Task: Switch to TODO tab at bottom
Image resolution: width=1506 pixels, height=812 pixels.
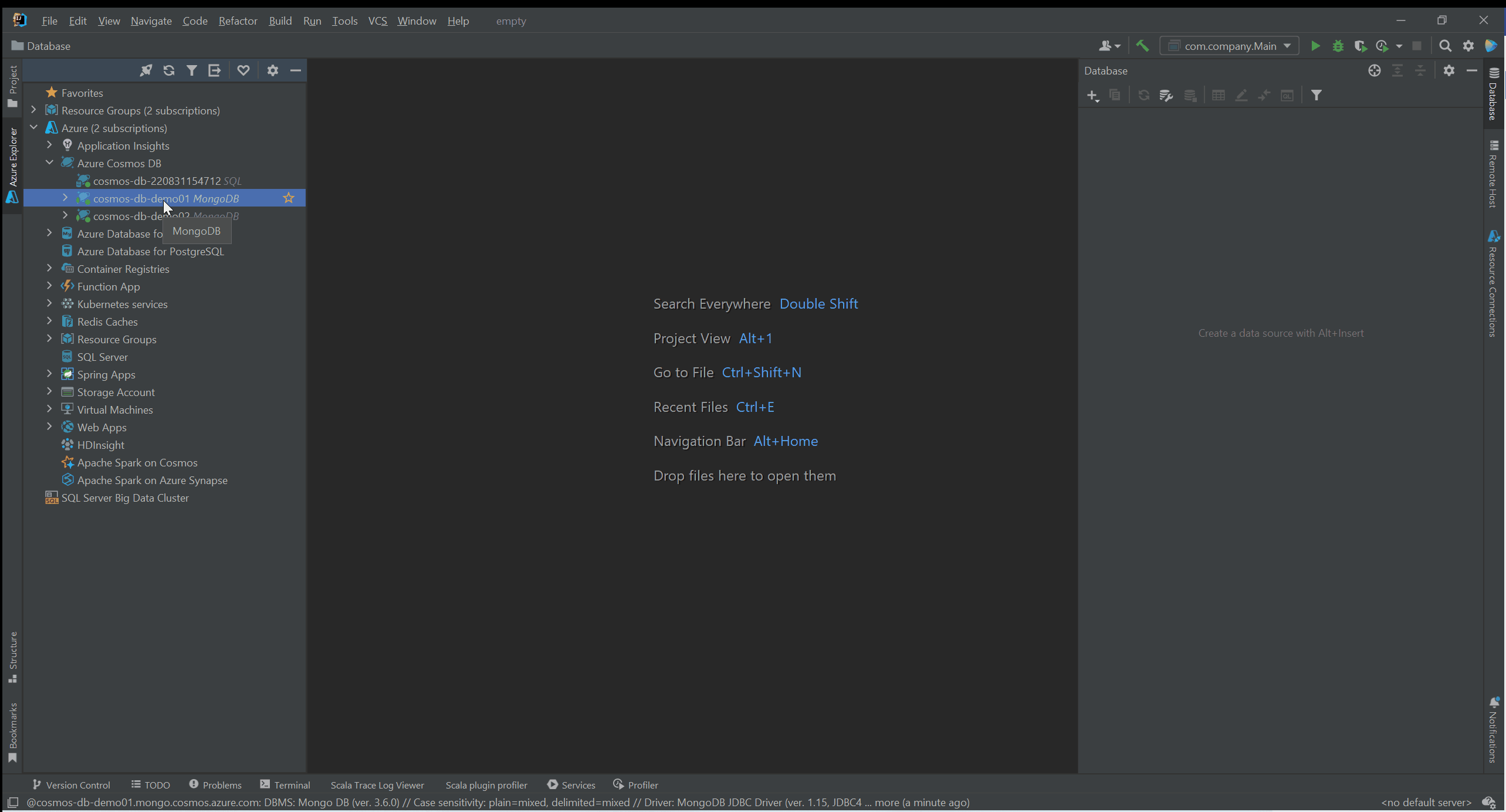Action: click(156, 784)
